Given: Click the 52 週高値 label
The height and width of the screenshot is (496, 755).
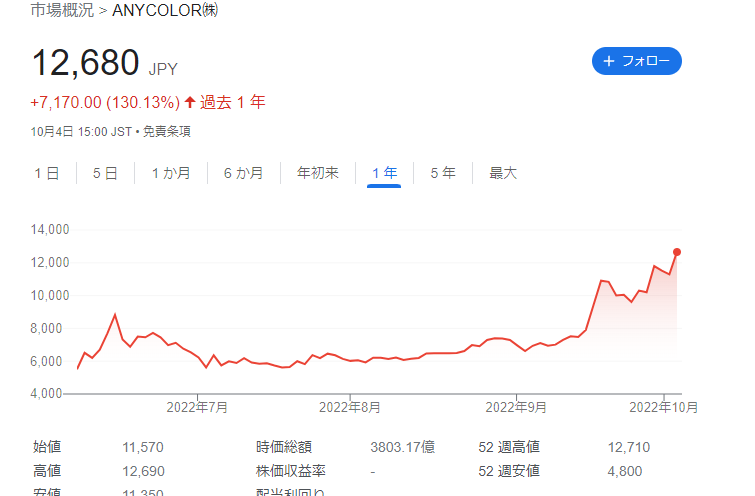Looking at the screenshot, I should coord(509,447).
